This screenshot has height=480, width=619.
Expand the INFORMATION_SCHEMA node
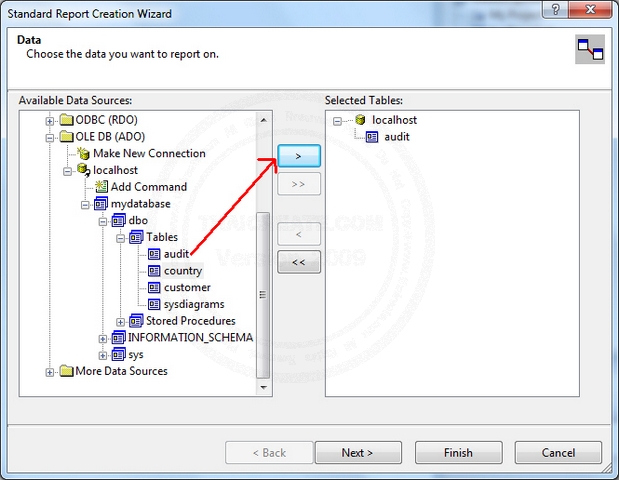(x=103, y=339)
